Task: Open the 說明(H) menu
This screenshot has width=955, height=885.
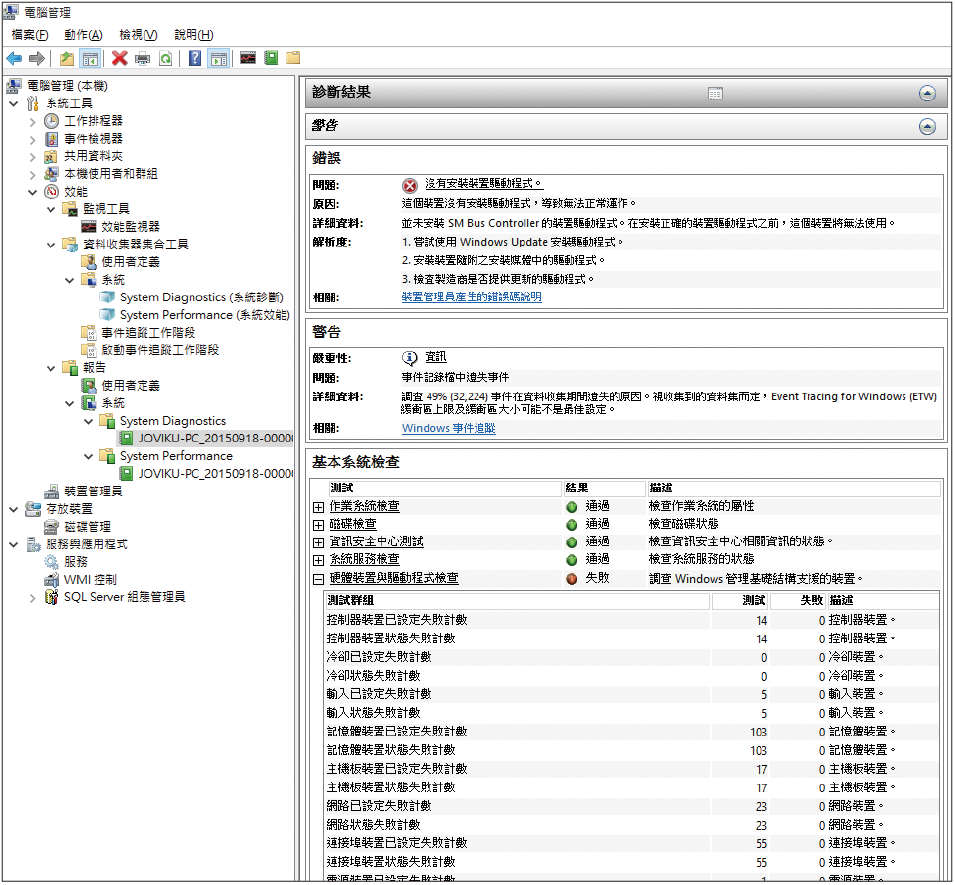Action: (x=194, y=35)
